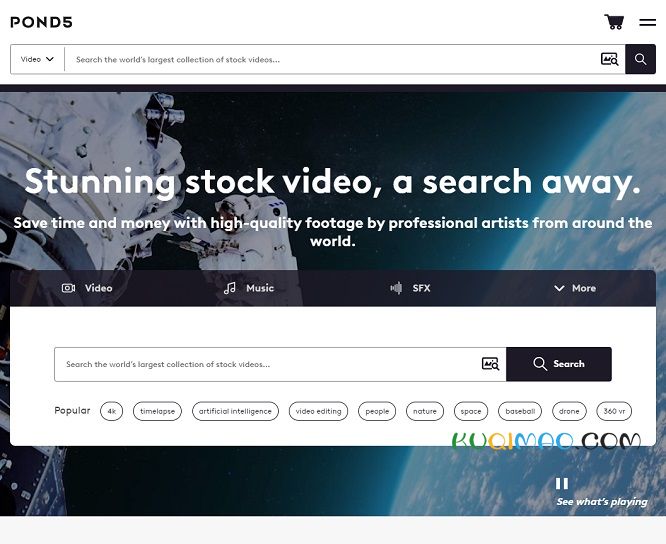Pick the people popular tag

coord(377,411)
